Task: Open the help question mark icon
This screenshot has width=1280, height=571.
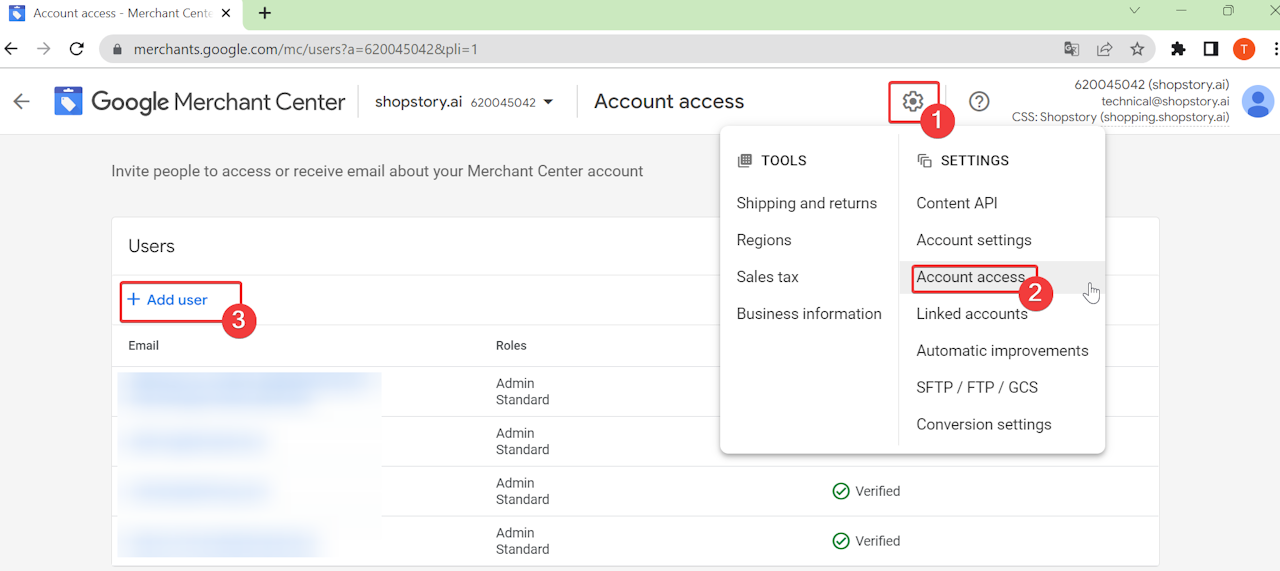Action: tap(979, 101)
